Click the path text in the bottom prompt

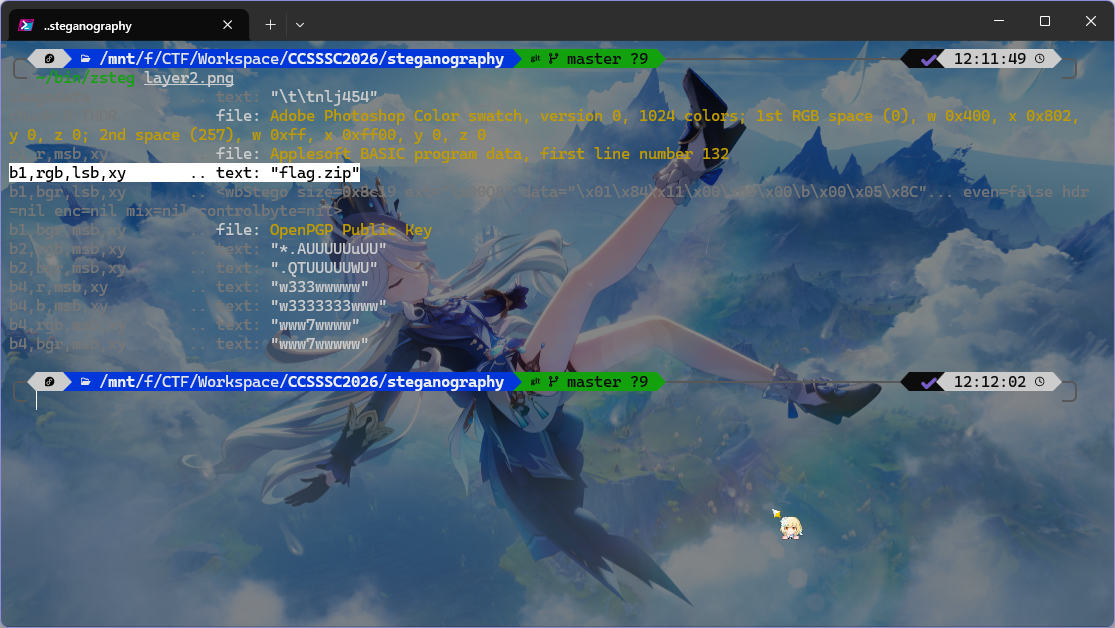[x=300, y=382]
